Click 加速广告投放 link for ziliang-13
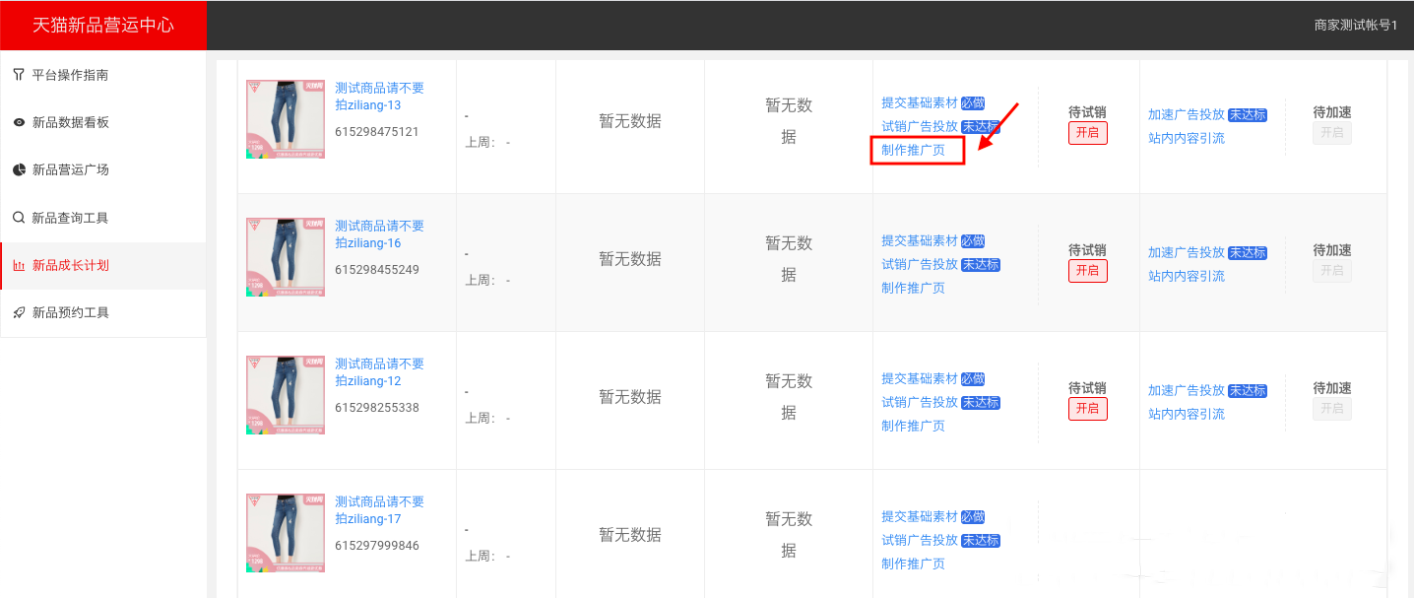The height and width of the screenshot is (598, 1414). click(1186, 115)
